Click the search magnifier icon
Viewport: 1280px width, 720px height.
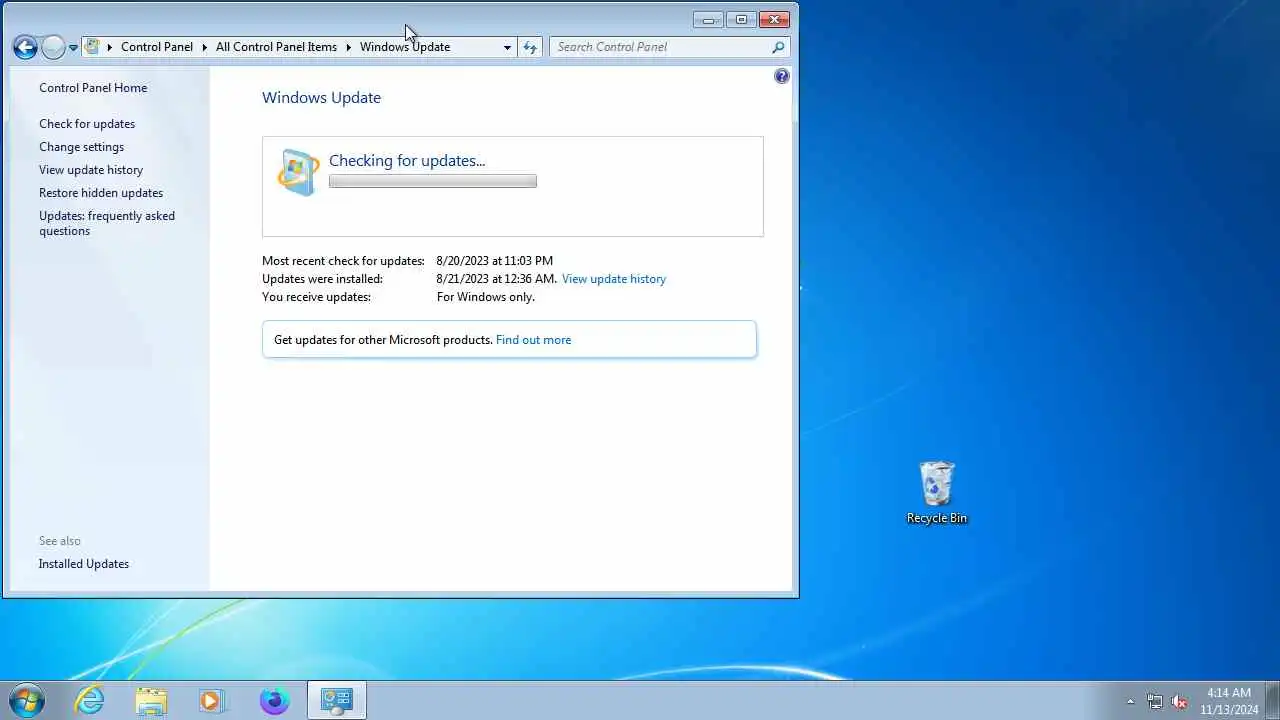click(778, 47)
